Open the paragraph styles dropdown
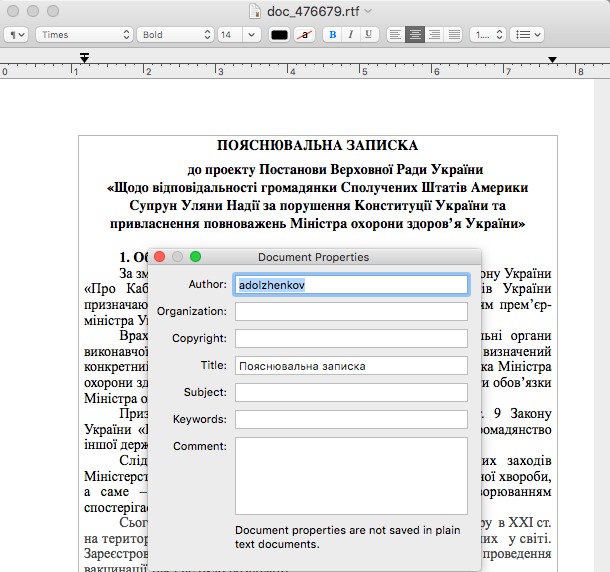This screenshot has width=610, height=572. pyautogui.click(x=17, y=34)
